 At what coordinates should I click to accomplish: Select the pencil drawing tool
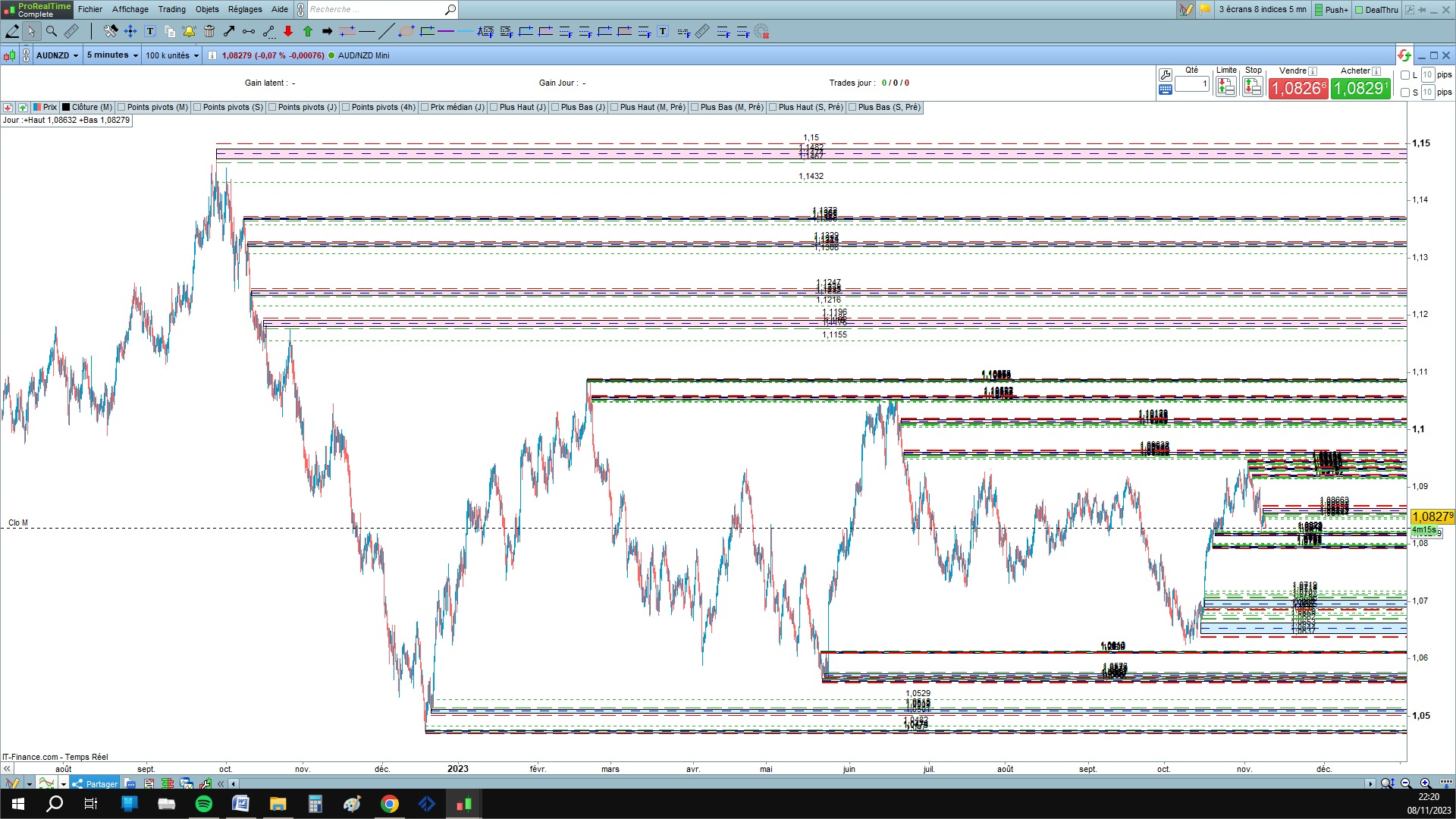coord(12,31)
